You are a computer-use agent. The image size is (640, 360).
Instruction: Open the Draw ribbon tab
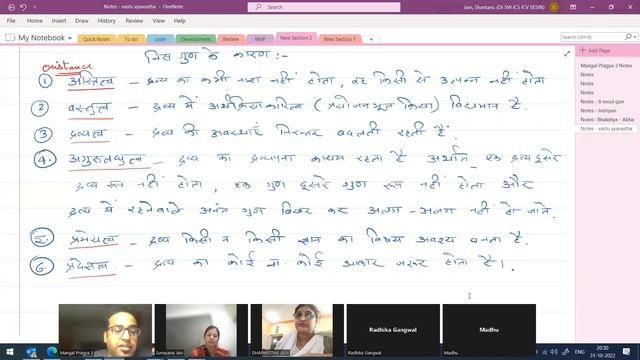pos(82,20)
